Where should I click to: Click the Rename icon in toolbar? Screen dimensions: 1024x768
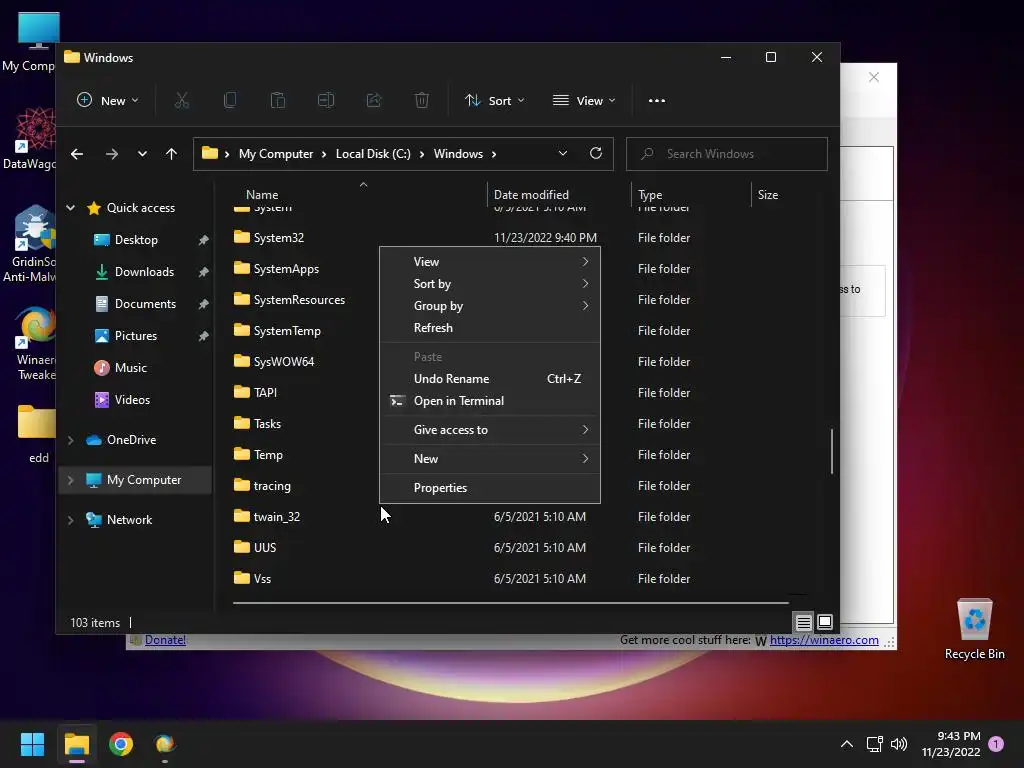pos(326,101)
